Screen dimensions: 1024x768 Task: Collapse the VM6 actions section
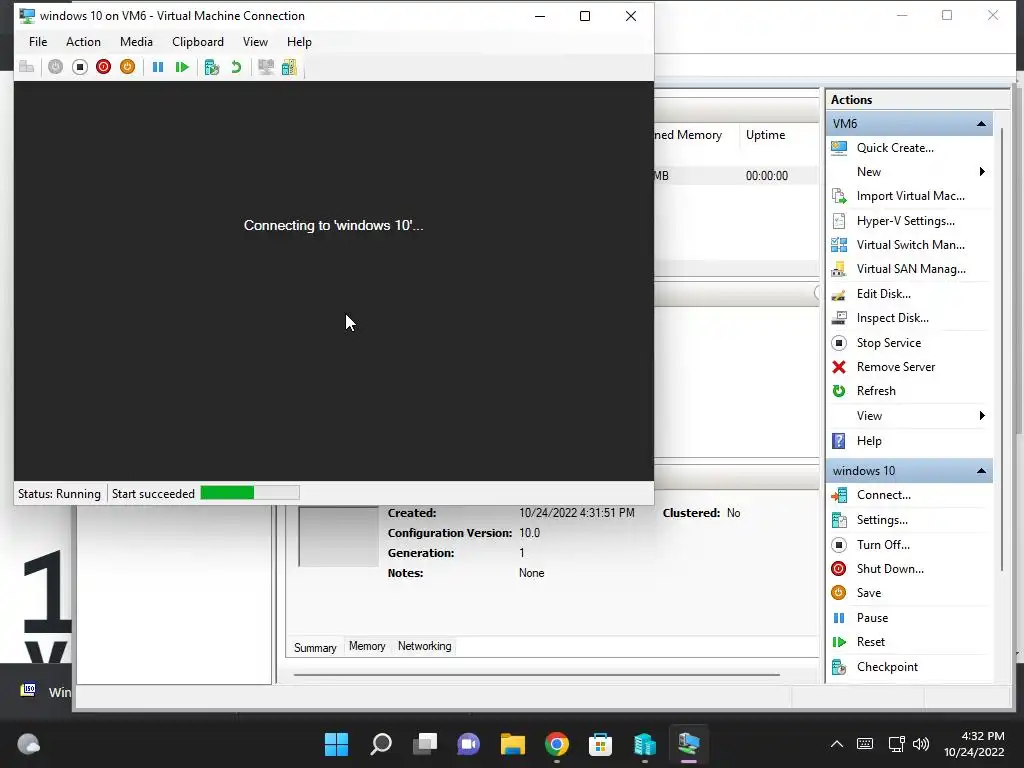981,123
